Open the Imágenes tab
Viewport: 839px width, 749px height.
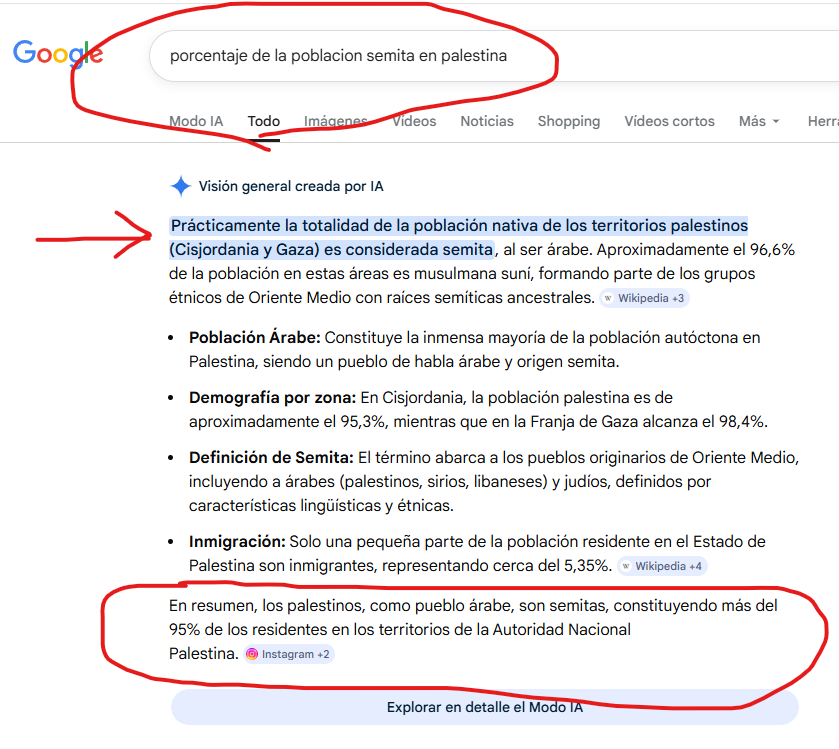click(x=335, y=121)
